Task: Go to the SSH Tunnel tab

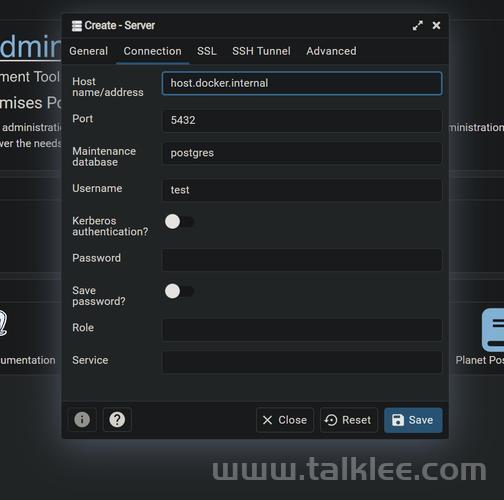Action: click(261, 51)
